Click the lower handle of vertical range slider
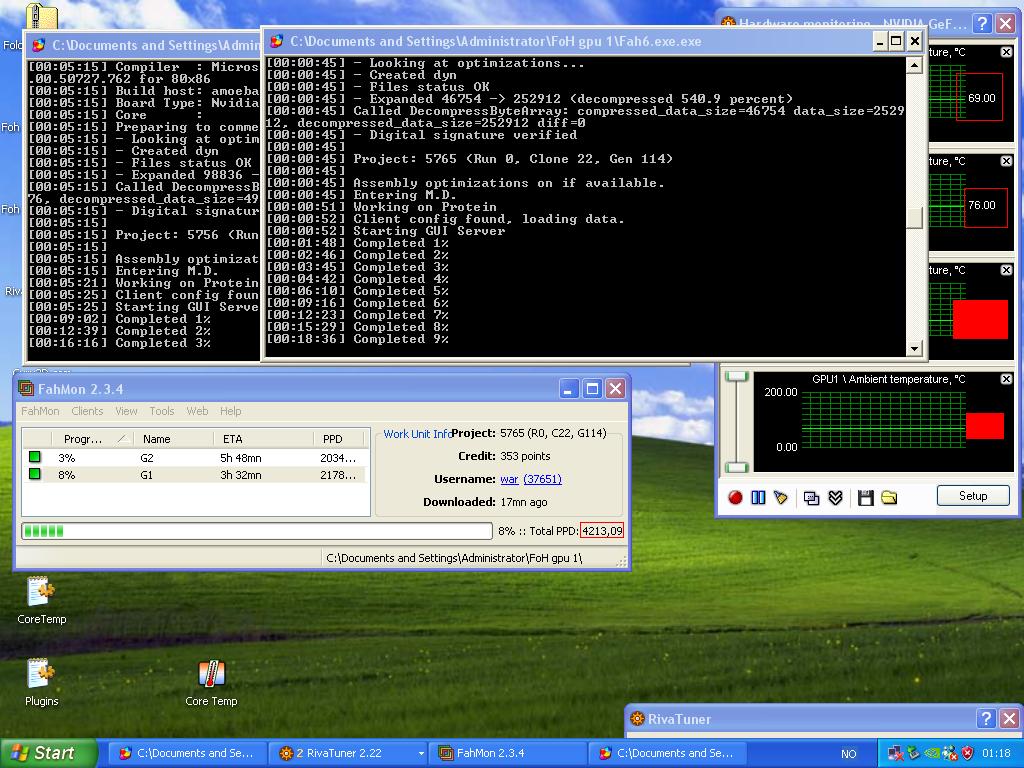The height and width of the screenshot is (768, 1024). [x=737, y=467]
